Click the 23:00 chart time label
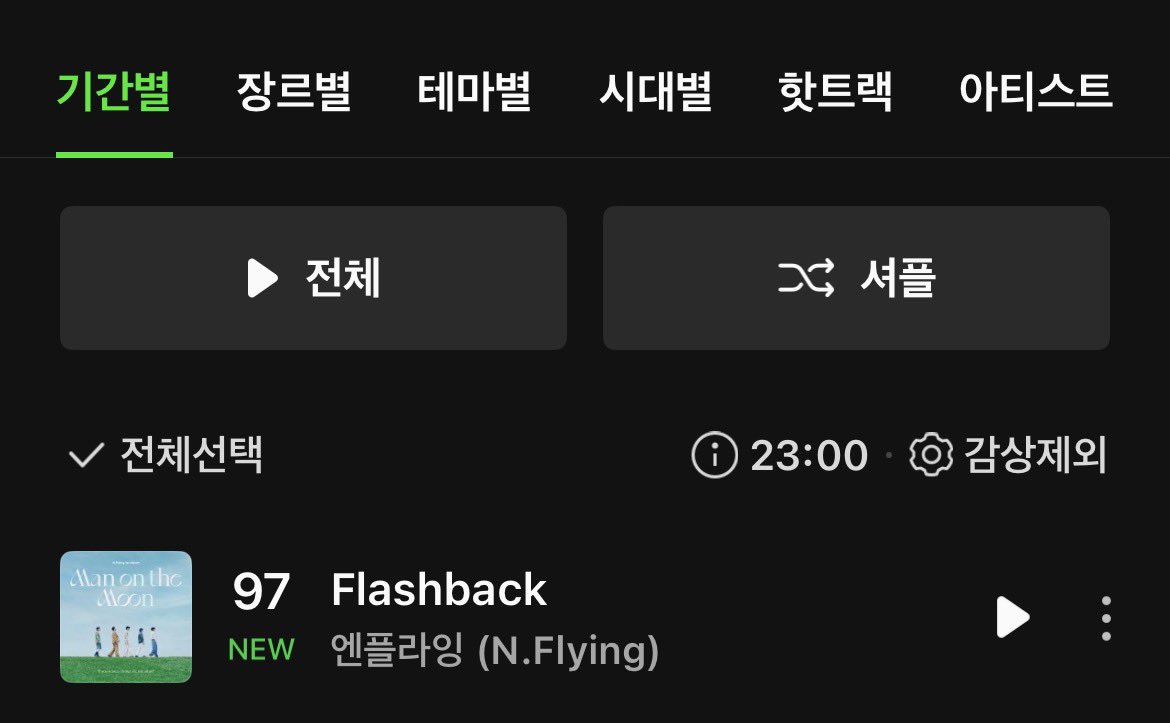The image size is (1170, 723). click(x=810, y=455)
